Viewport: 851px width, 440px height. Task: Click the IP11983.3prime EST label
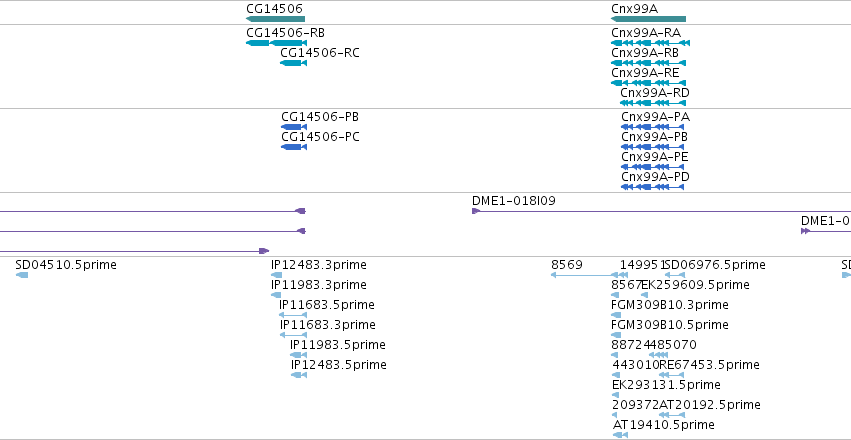point(319,285)
